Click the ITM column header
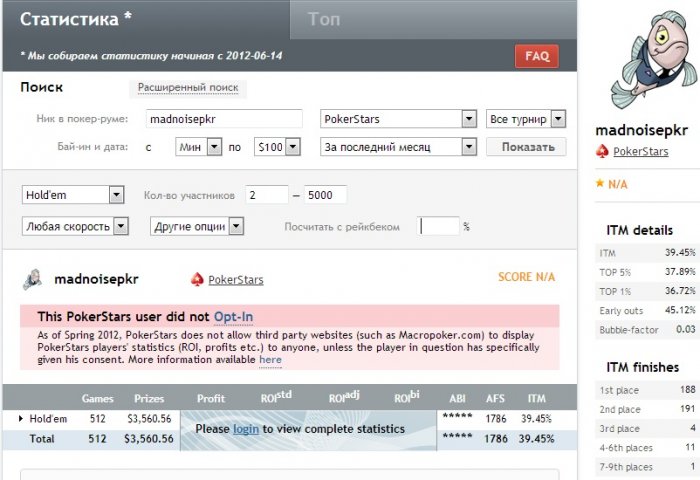 tap(537, 399)
